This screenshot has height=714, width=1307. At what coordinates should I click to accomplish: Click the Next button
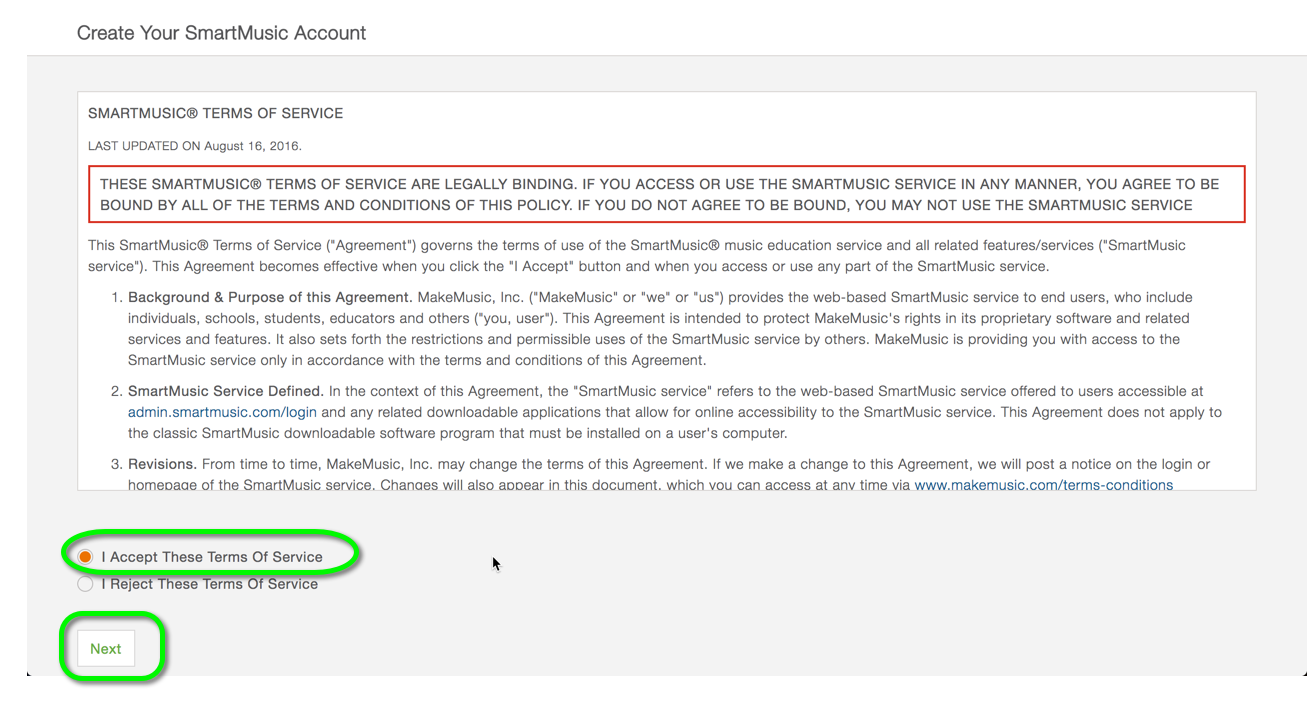point(106,649)
